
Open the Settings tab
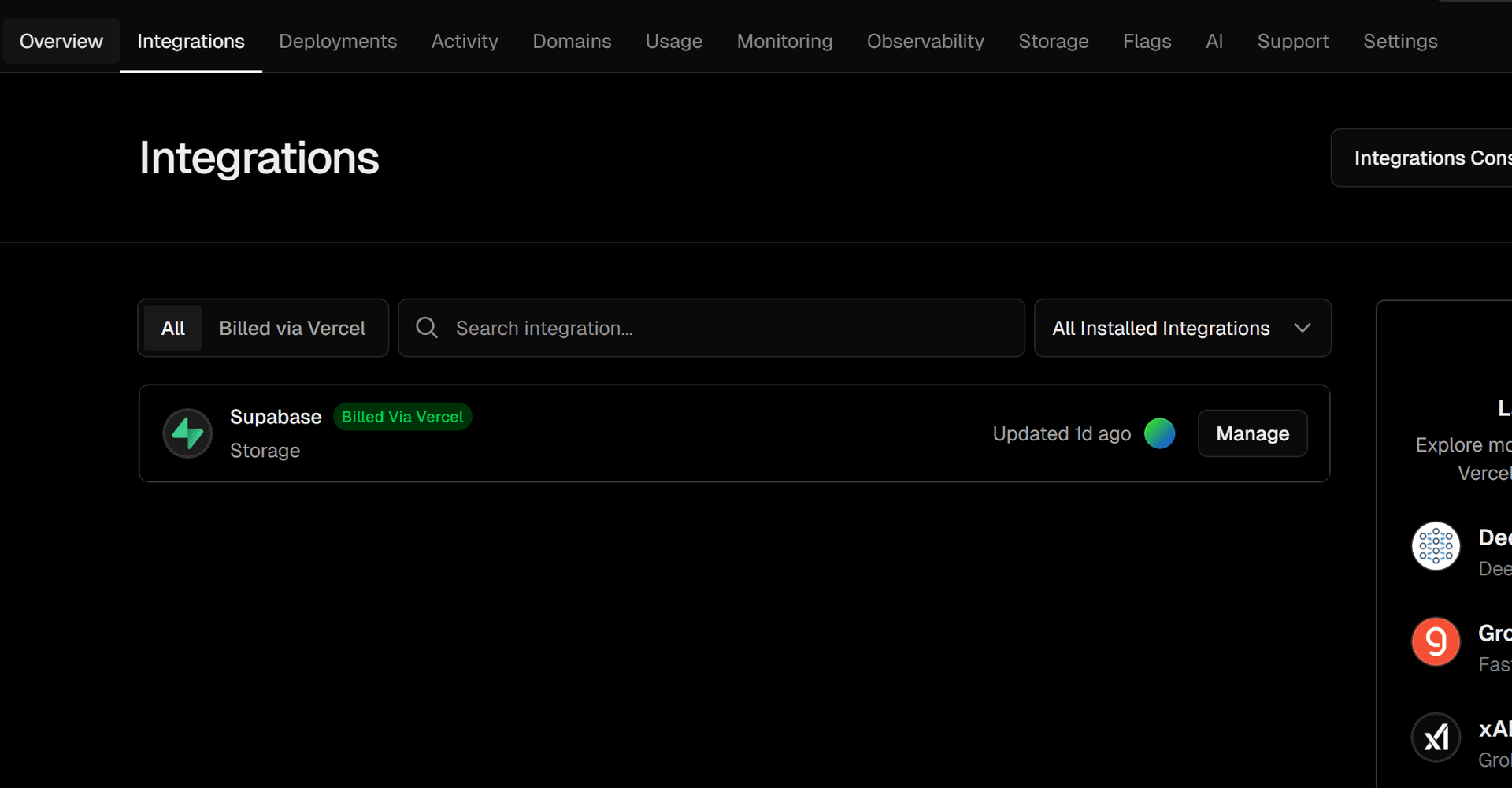coord(1400,41)
